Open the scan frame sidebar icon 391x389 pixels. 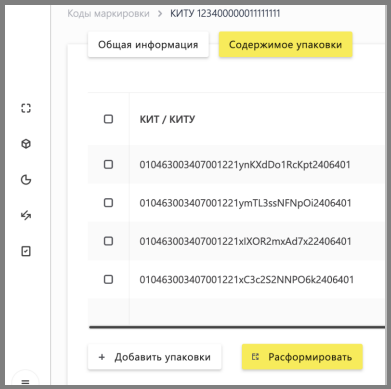(26, 108)
